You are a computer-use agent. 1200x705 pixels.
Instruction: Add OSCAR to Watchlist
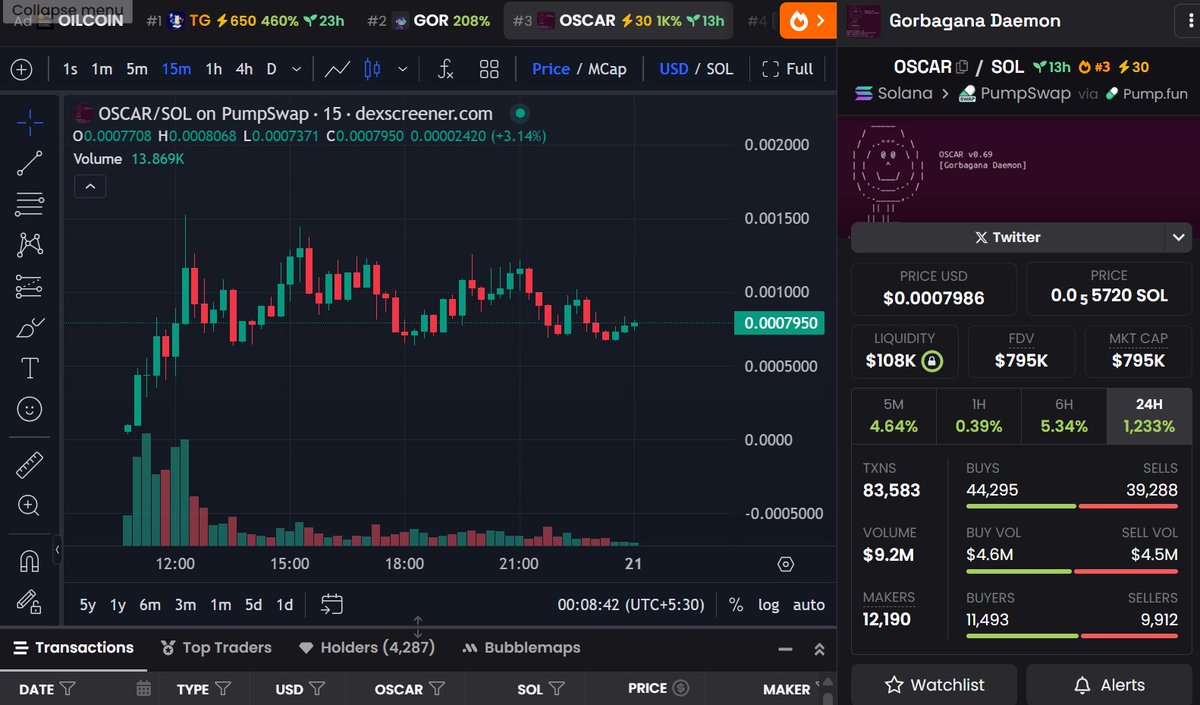[x=935, y=685]
